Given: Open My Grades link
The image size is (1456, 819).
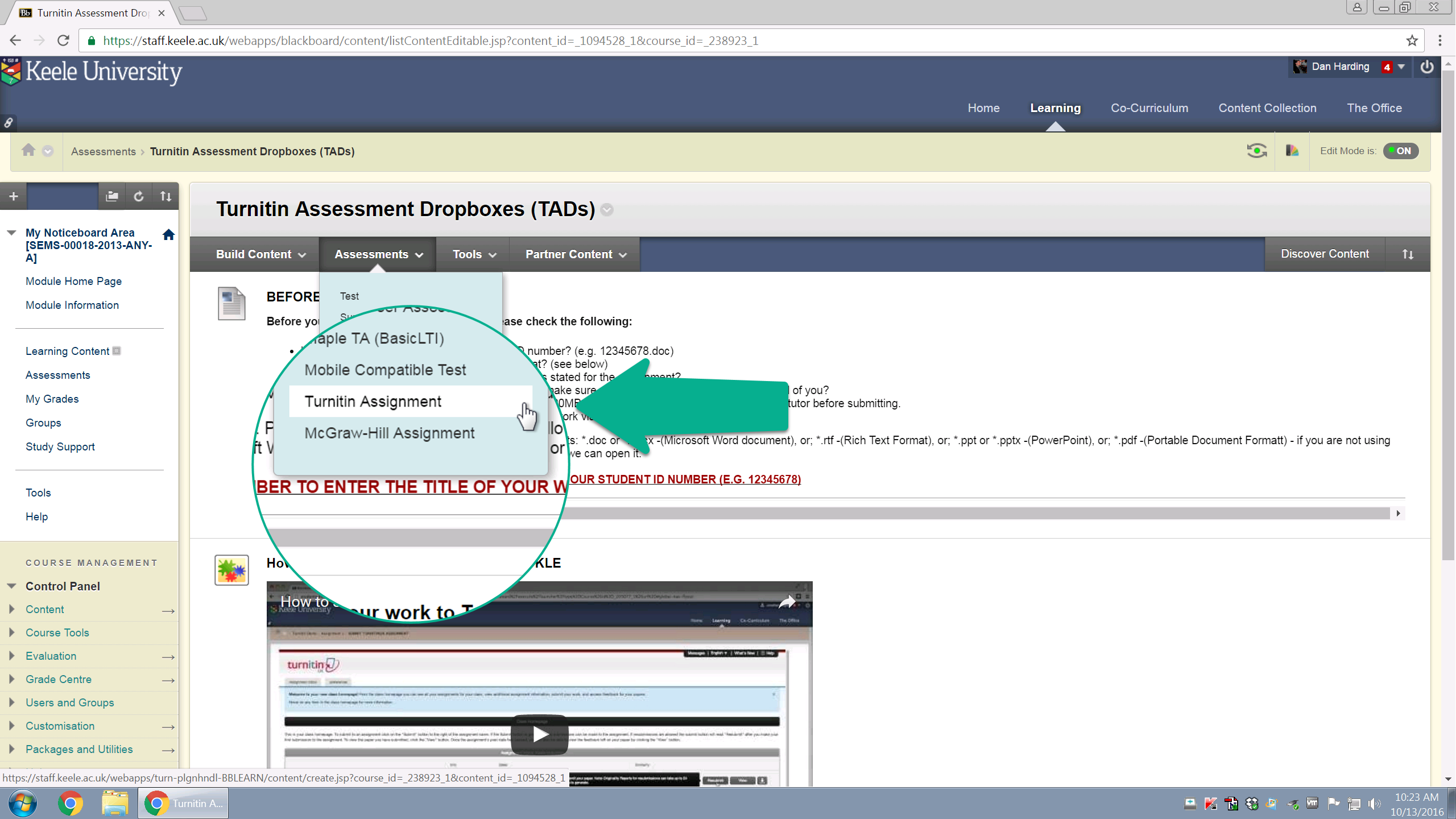Looking at the screenshot, I should (52, 399).
